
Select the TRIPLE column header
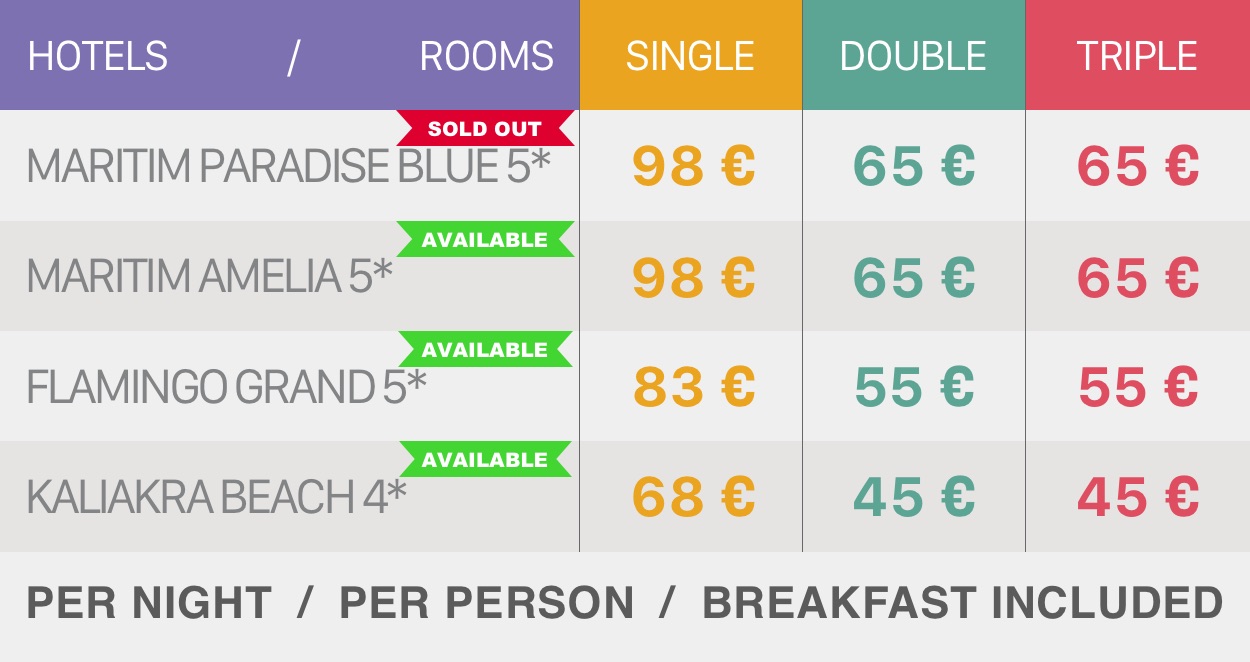pos(1138,55)
